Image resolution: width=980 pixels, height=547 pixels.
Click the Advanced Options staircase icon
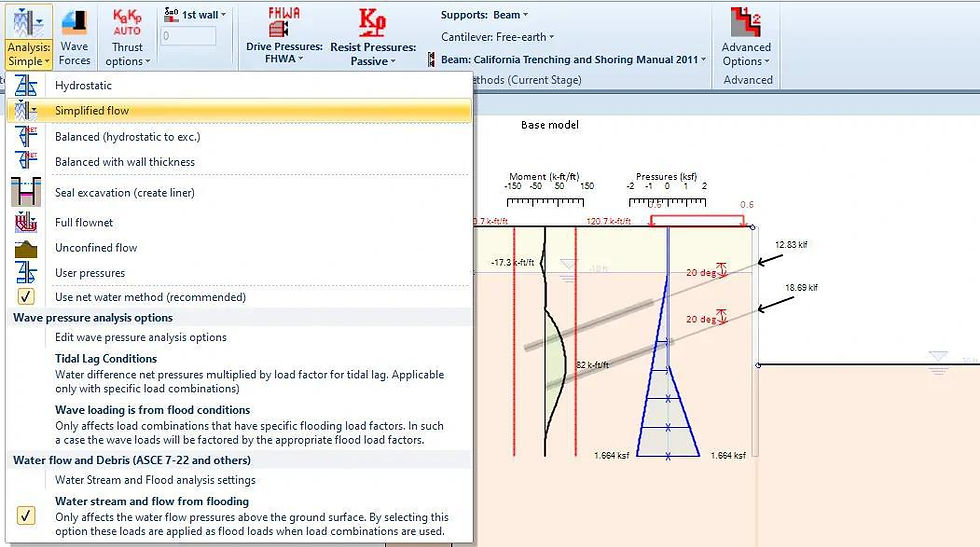point(746,23)
